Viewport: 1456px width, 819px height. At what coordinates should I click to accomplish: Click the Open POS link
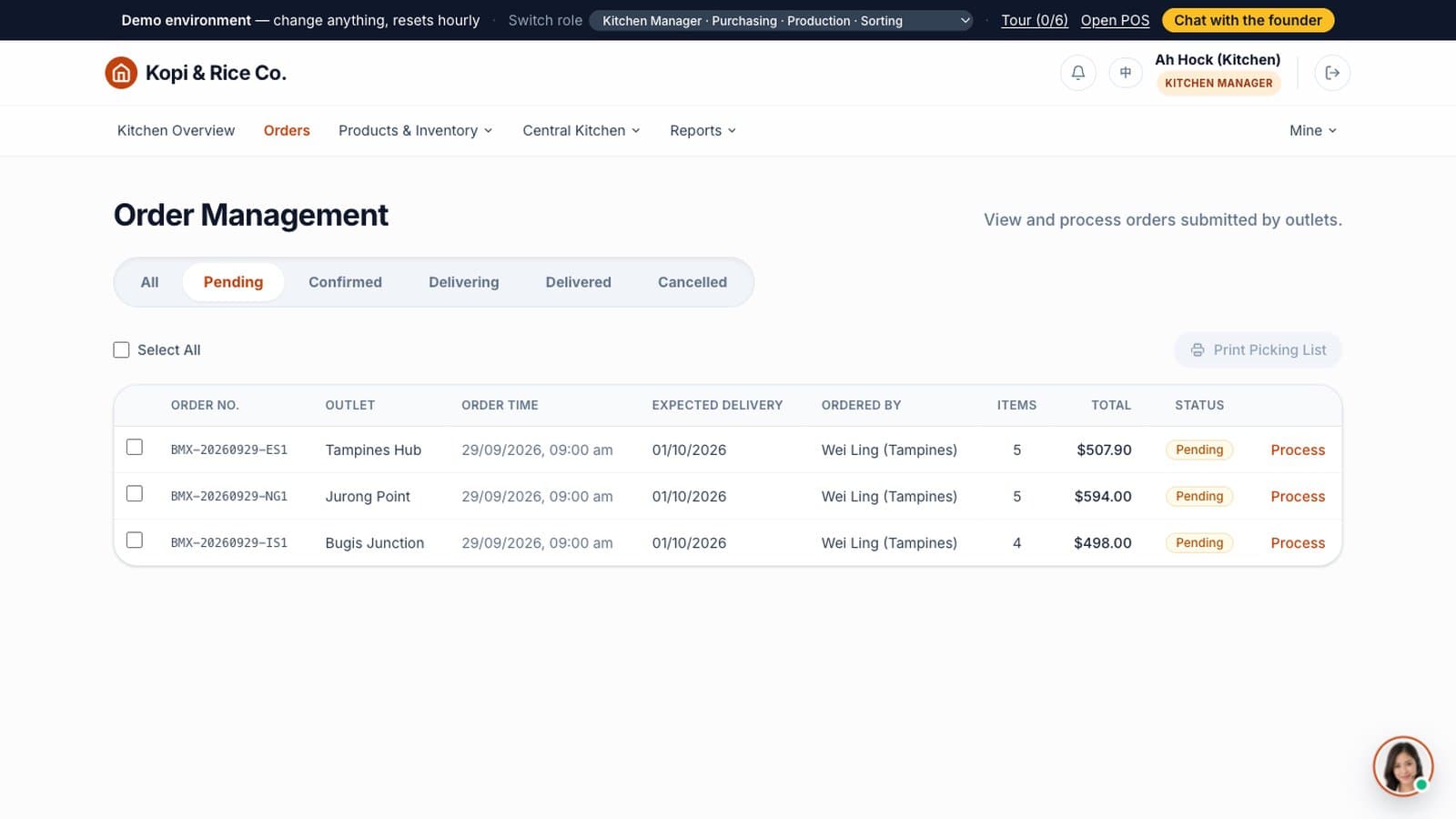[x=1115, y=20]
